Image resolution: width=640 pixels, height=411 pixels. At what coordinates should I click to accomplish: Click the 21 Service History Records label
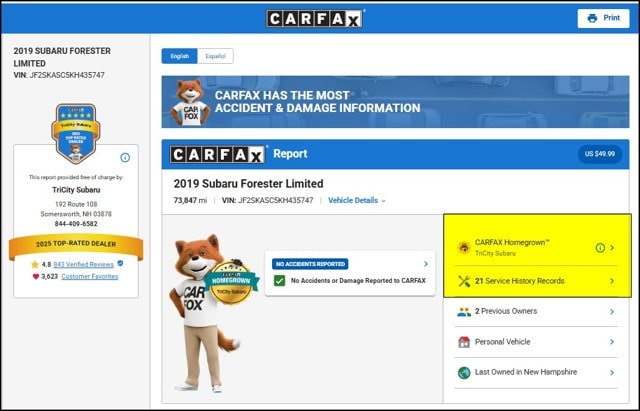520,281
